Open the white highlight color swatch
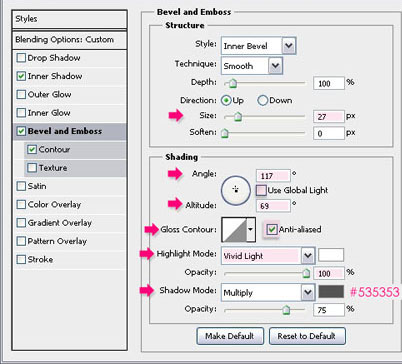The height and width of the screenshot is (364, 402). point(331,255)
